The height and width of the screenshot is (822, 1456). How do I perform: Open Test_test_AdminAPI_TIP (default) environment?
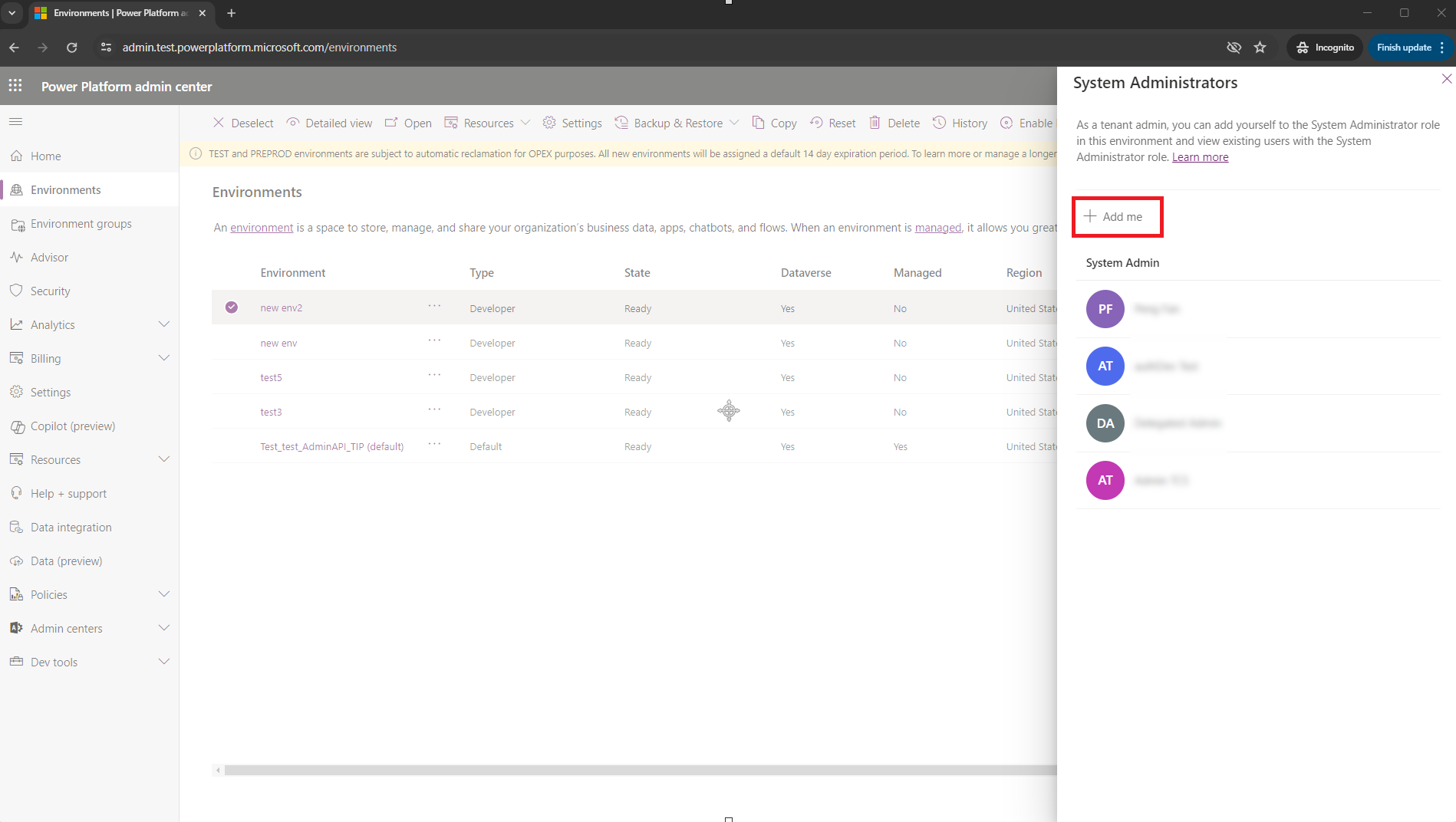coord(331,446)
